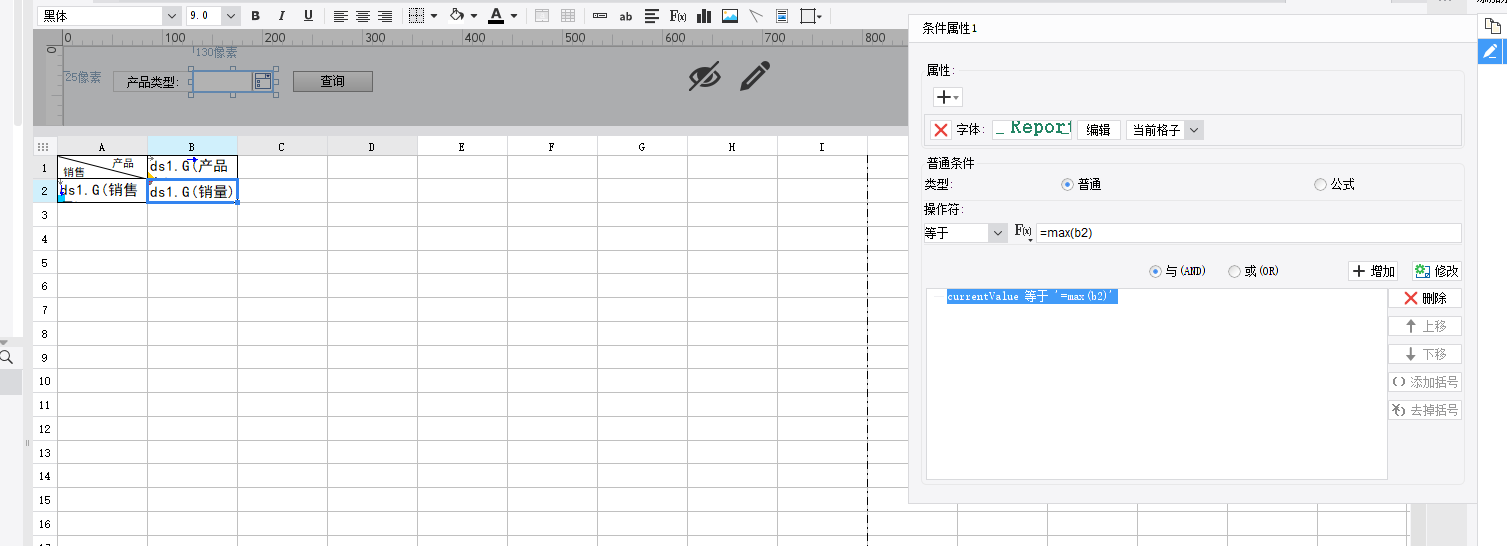Click the 添加括号 add brackets button

[x=1425, y=382]
